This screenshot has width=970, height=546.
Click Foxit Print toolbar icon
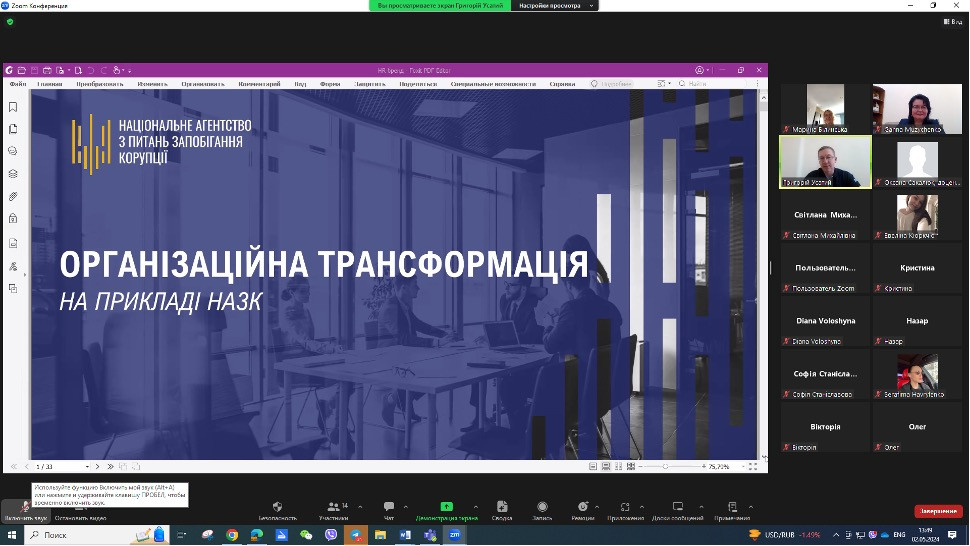47,70
